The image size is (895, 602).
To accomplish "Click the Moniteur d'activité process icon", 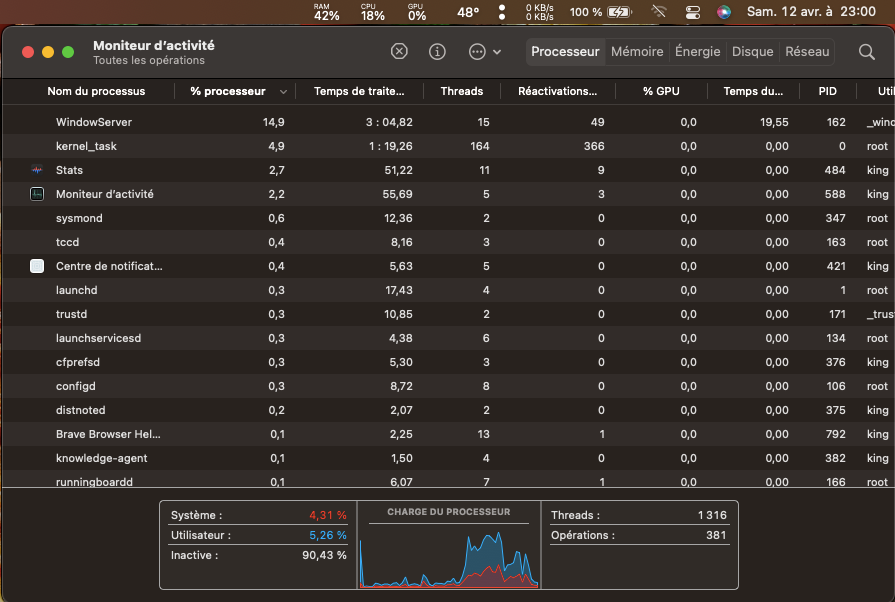I will (x=37, y=194).
